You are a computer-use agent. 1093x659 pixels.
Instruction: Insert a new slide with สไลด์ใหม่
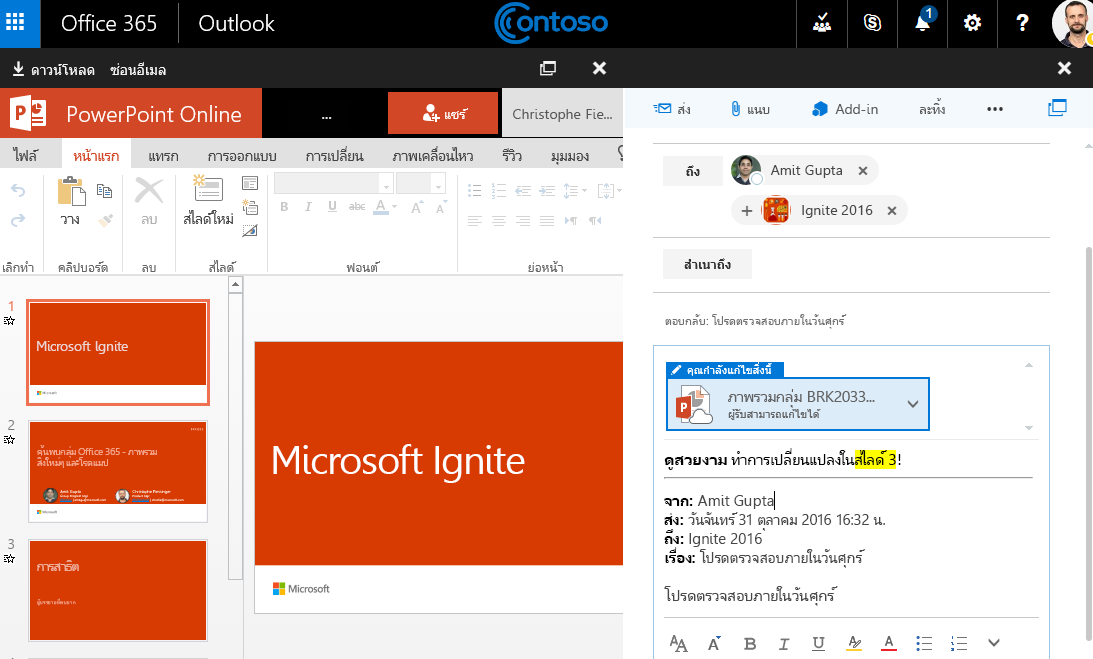[x=208, y=200]
